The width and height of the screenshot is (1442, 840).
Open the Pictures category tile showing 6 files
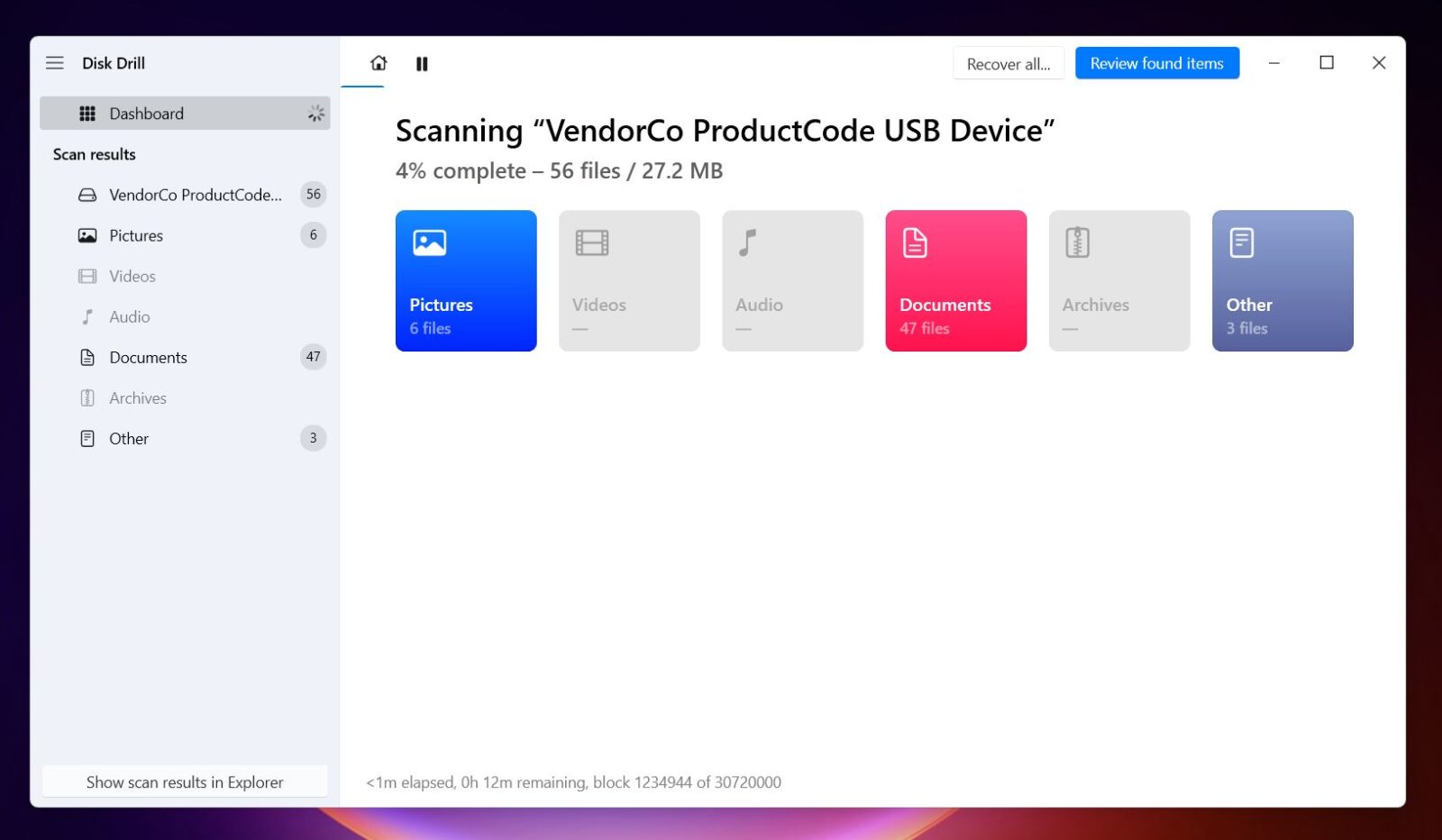coord(466,280)
